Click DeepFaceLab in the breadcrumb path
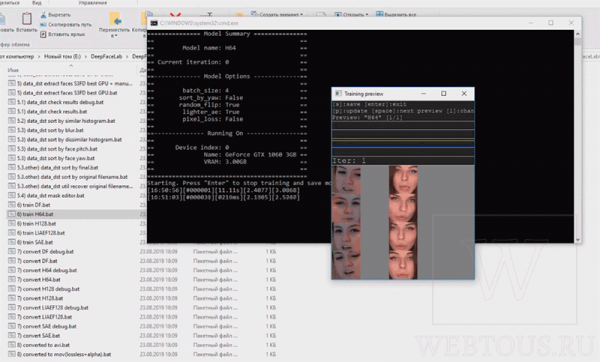600x362 pixels. pyautogui.click(x=106, y=57)
